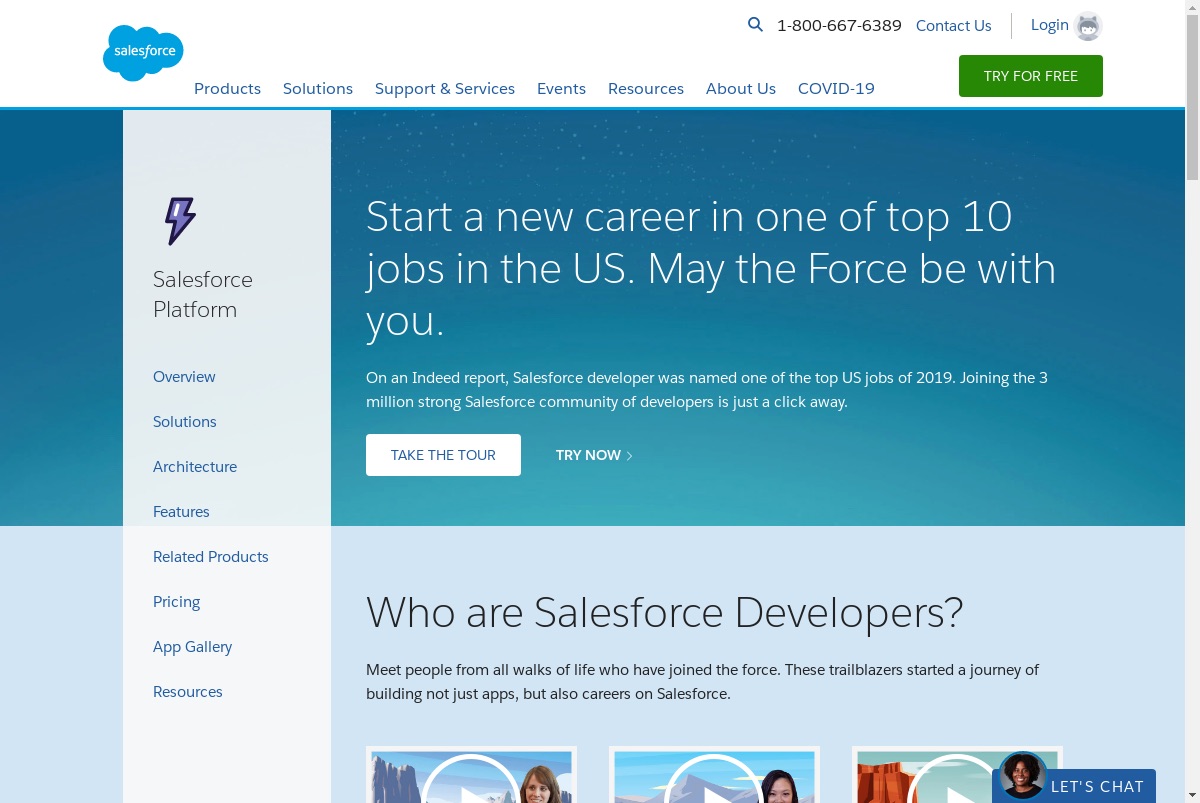
Task: Open the Events menu
Action: tap(561, 88)
